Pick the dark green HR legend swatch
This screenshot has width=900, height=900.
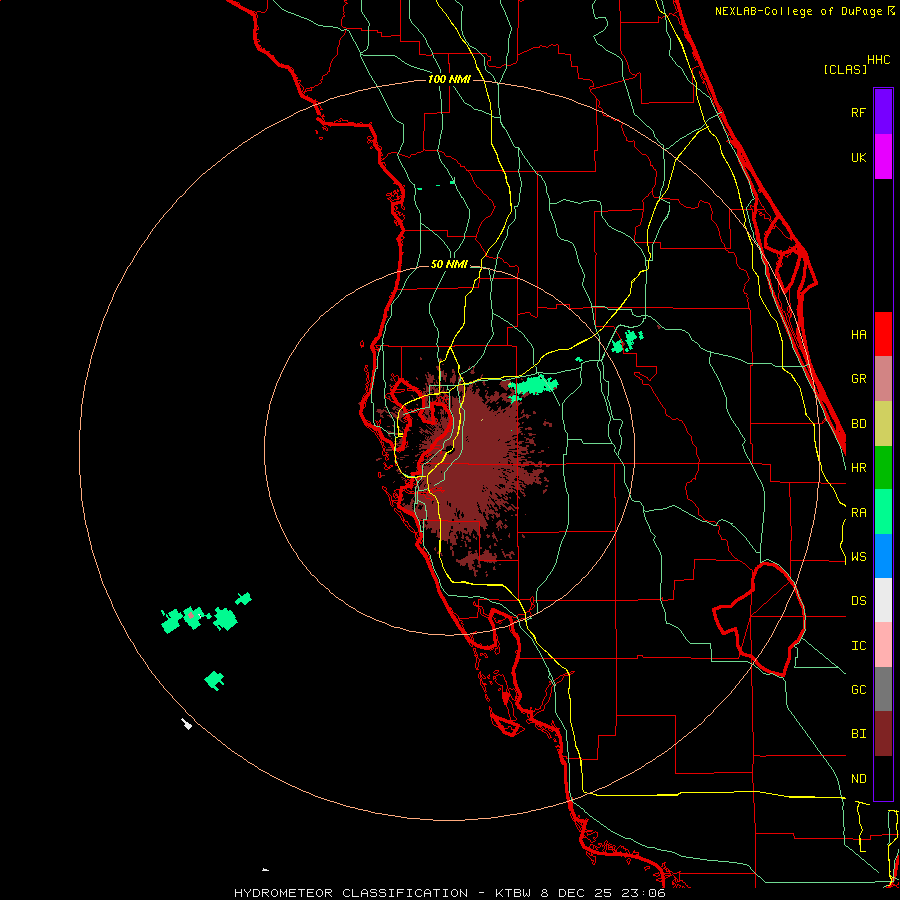click(x=883, y=468)
